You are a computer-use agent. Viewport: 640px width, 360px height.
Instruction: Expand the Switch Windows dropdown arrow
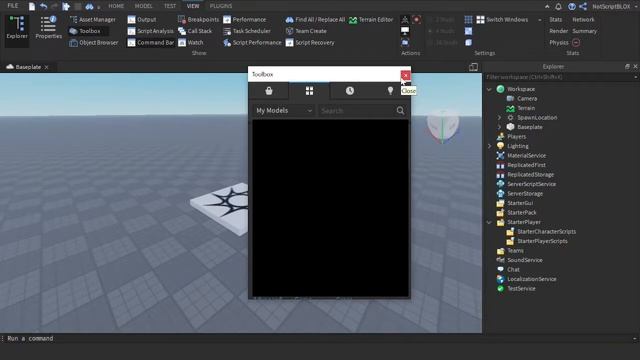coord(540,20)
